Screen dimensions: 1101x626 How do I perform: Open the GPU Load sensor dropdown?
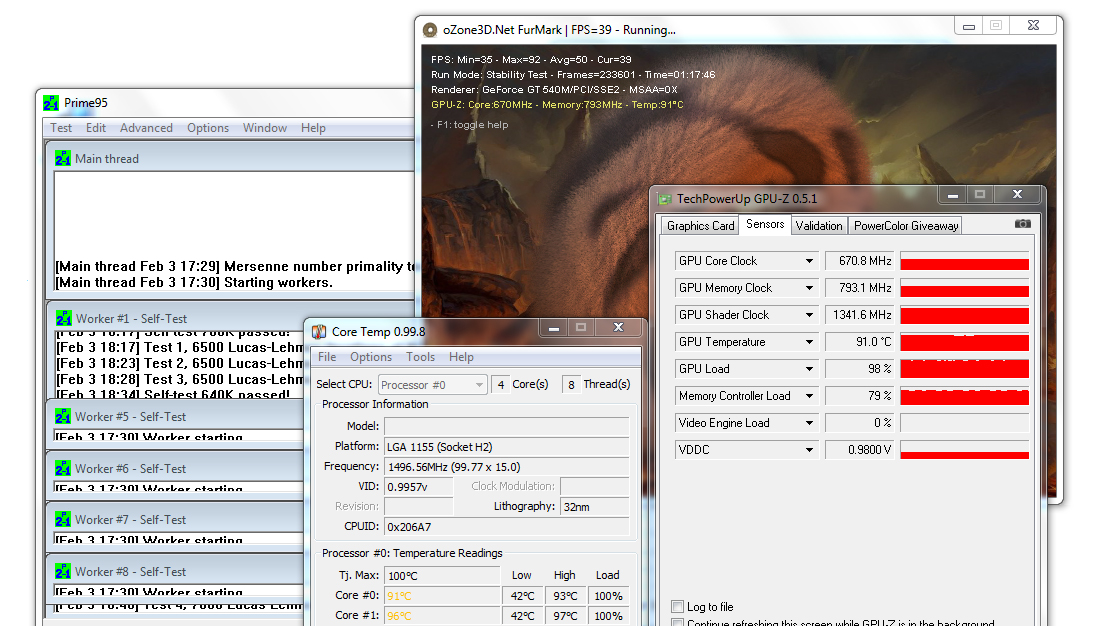(809, 369)
